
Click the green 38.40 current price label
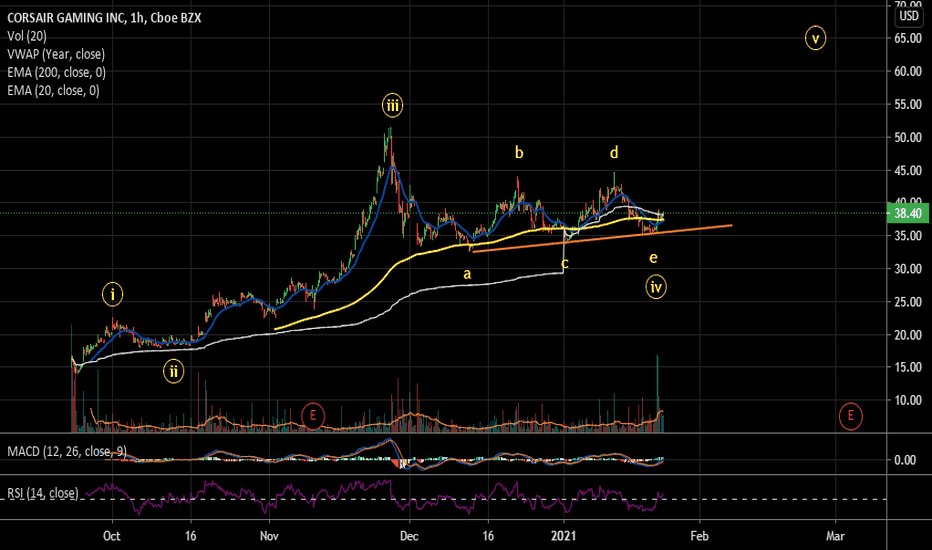click(908, 213)
